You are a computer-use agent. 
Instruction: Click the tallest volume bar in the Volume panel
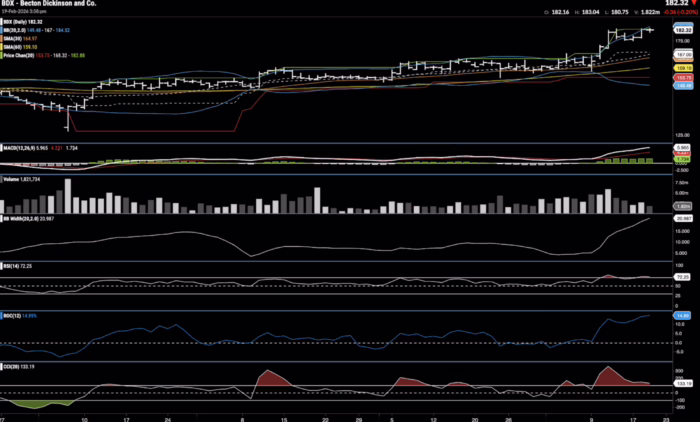point(68,196)
